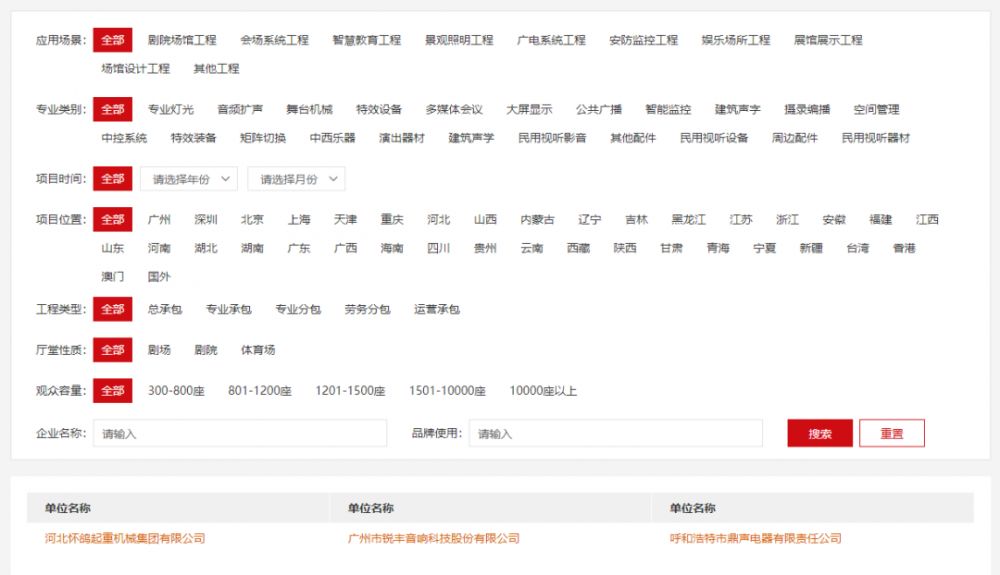
Task: Expand the 请选择月份 month dropdown
Action: pyautogui.click(x=296, y=179)
